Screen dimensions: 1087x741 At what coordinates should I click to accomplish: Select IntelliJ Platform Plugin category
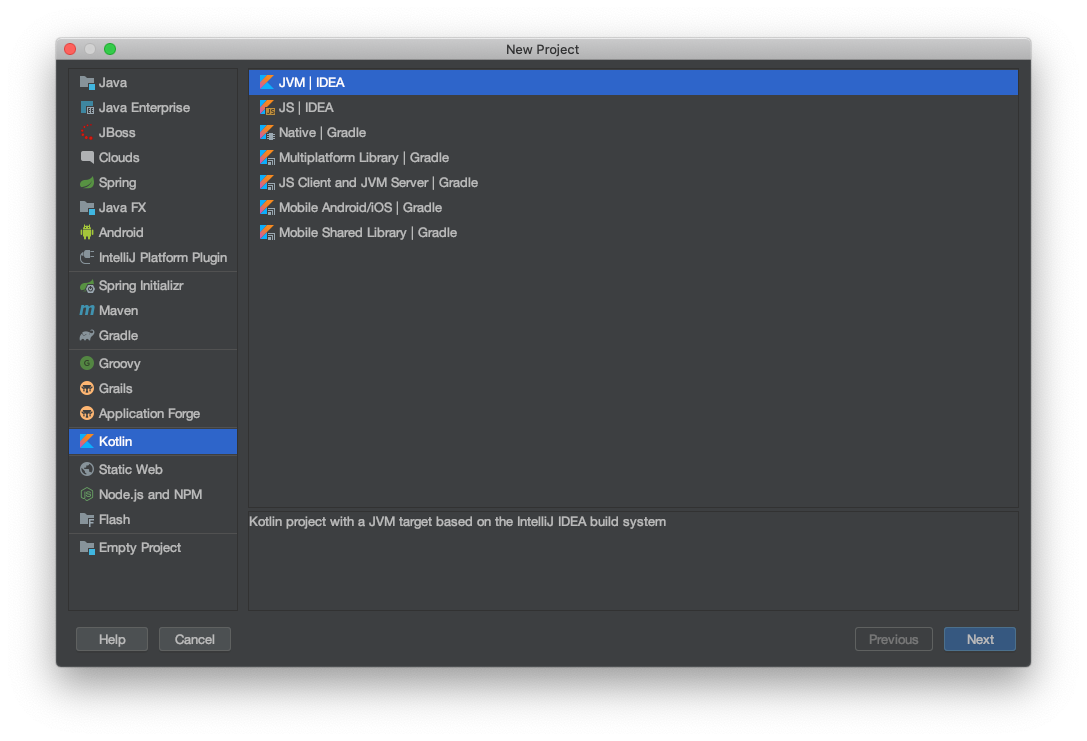coord(153,257)
